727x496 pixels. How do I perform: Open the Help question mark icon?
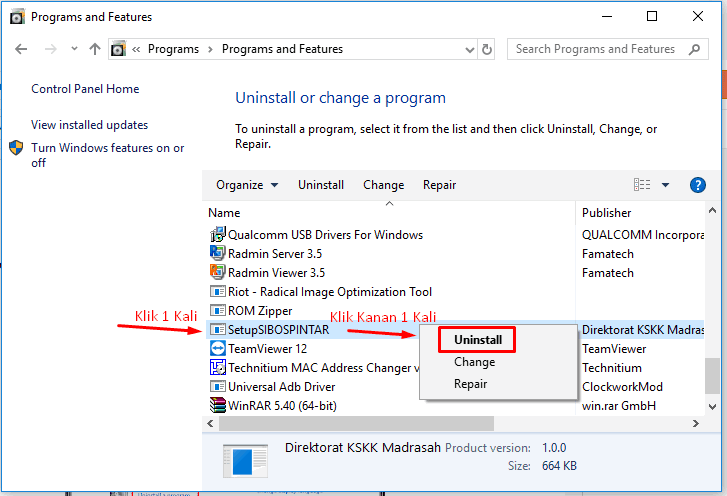click(x=697, y=185)
